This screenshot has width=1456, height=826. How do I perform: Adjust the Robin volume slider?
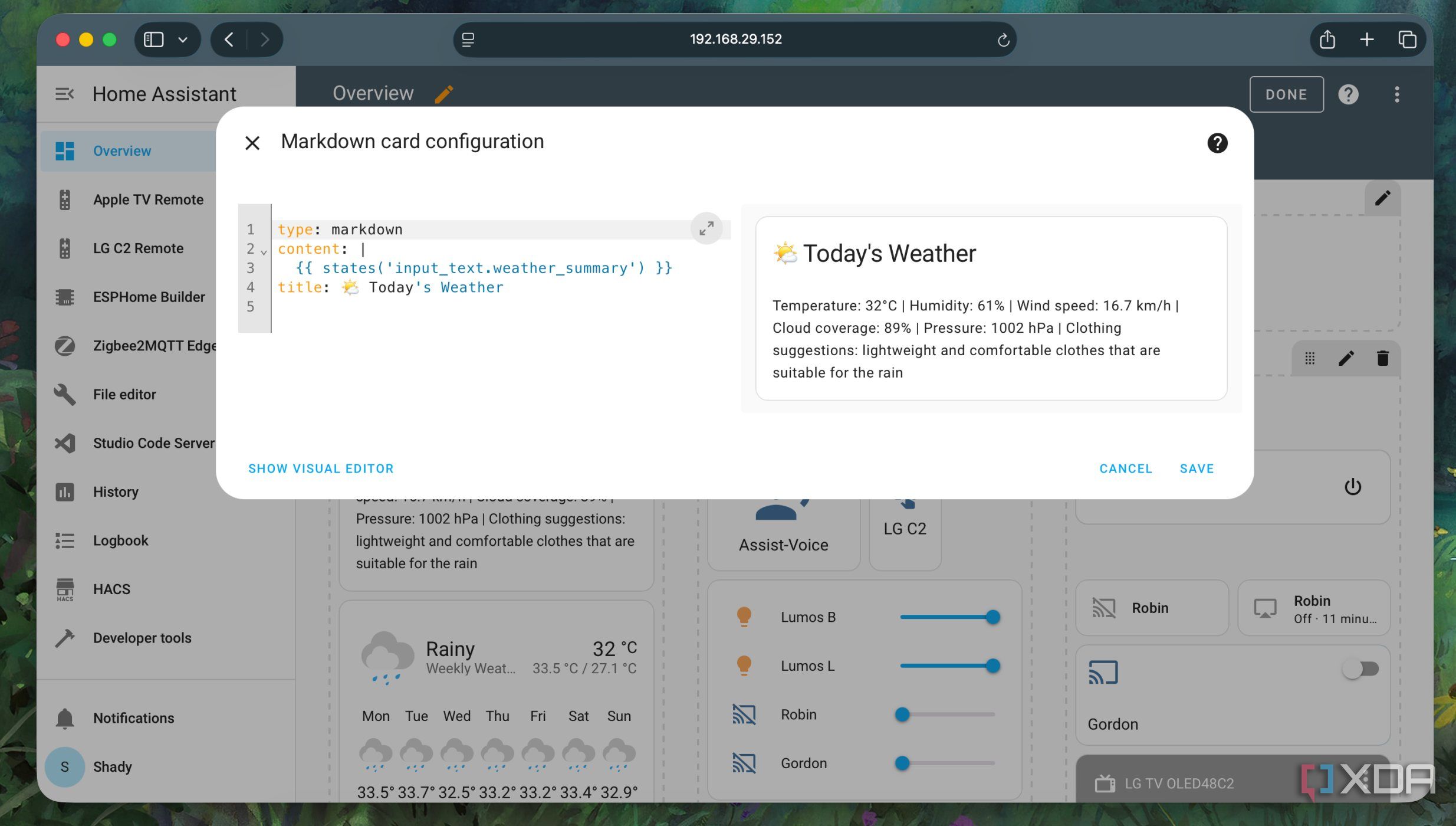click(948, 714)
